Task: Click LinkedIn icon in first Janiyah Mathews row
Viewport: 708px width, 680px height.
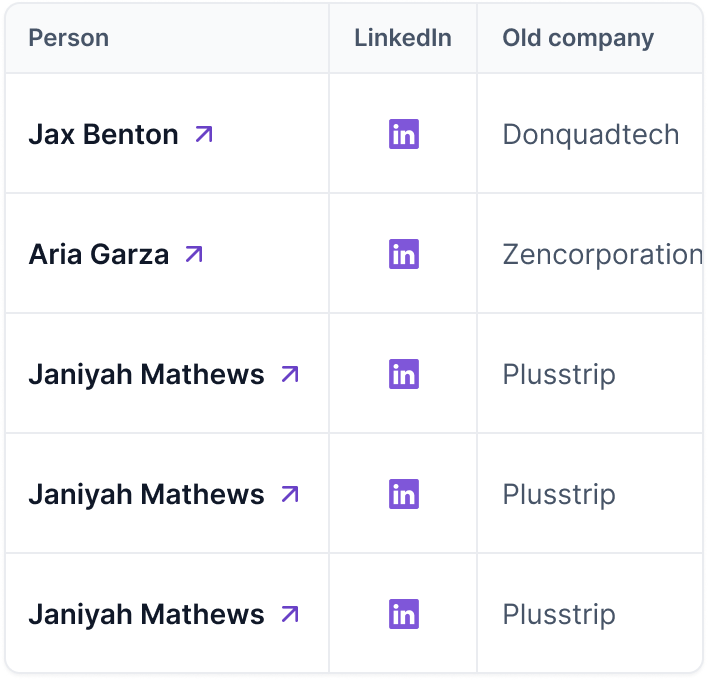Action: coord(404,374)
